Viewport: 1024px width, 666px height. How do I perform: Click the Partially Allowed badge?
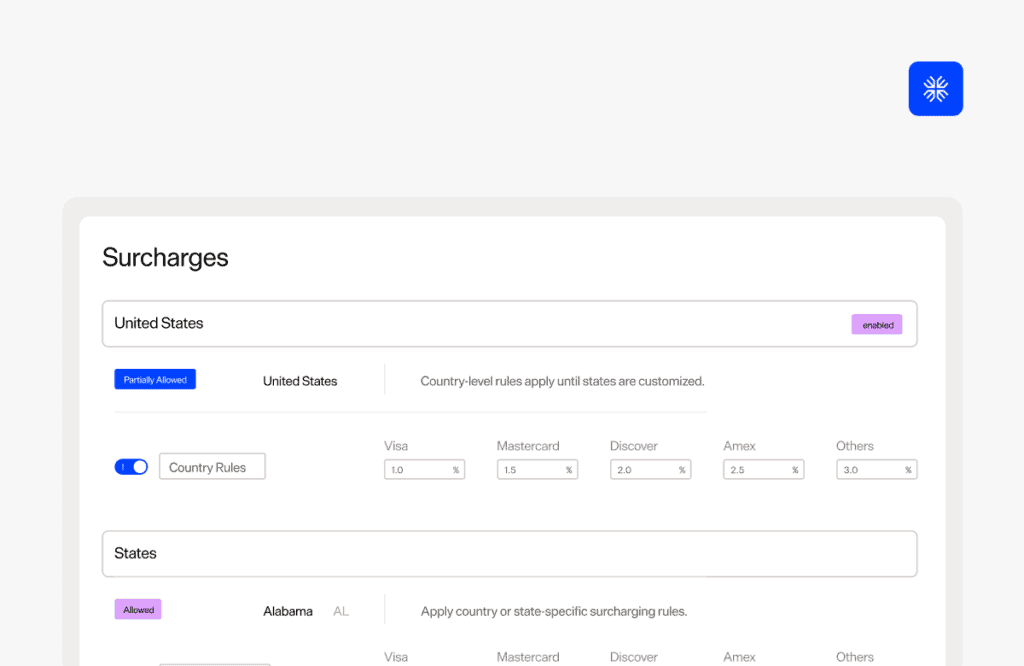click(155, 379)
